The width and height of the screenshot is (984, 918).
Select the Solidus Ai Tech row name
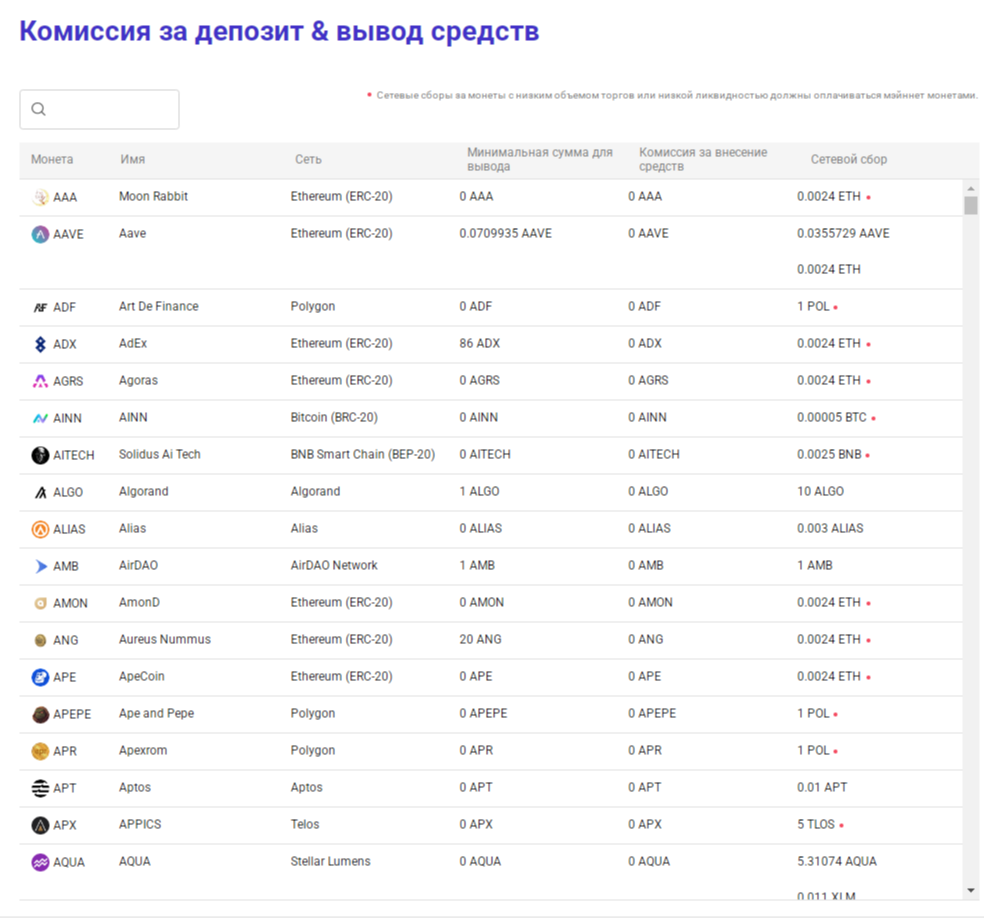point(159,455)
